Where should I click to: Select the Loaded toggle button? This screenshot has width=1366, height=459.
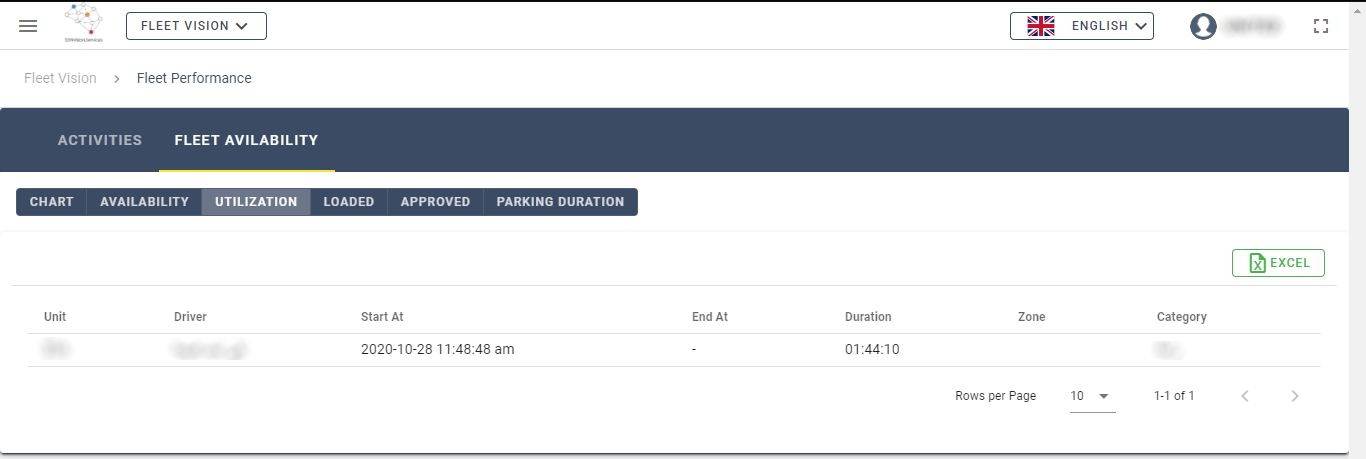[x=349, y=202]
